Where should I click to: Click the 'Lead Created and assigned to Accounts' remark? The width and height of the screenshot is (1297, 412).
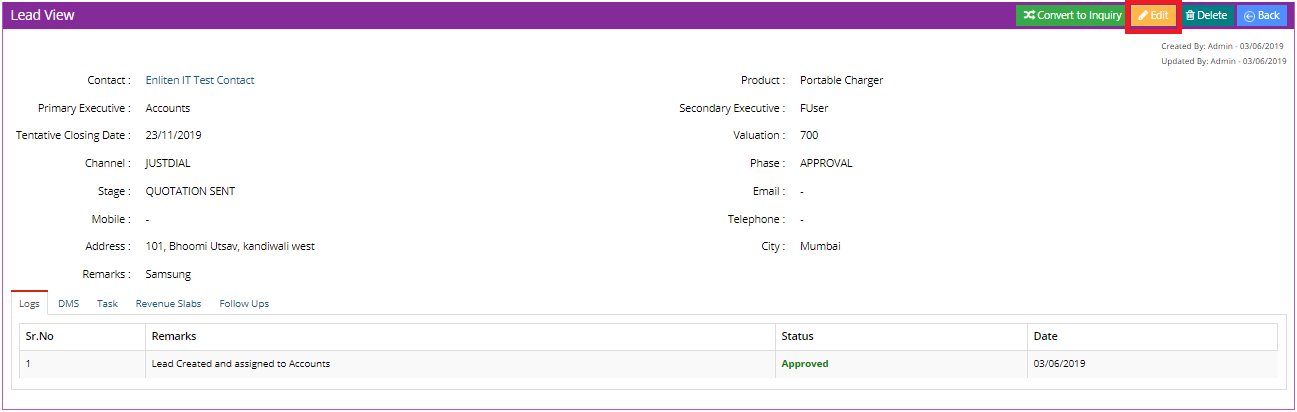point(240,364)
